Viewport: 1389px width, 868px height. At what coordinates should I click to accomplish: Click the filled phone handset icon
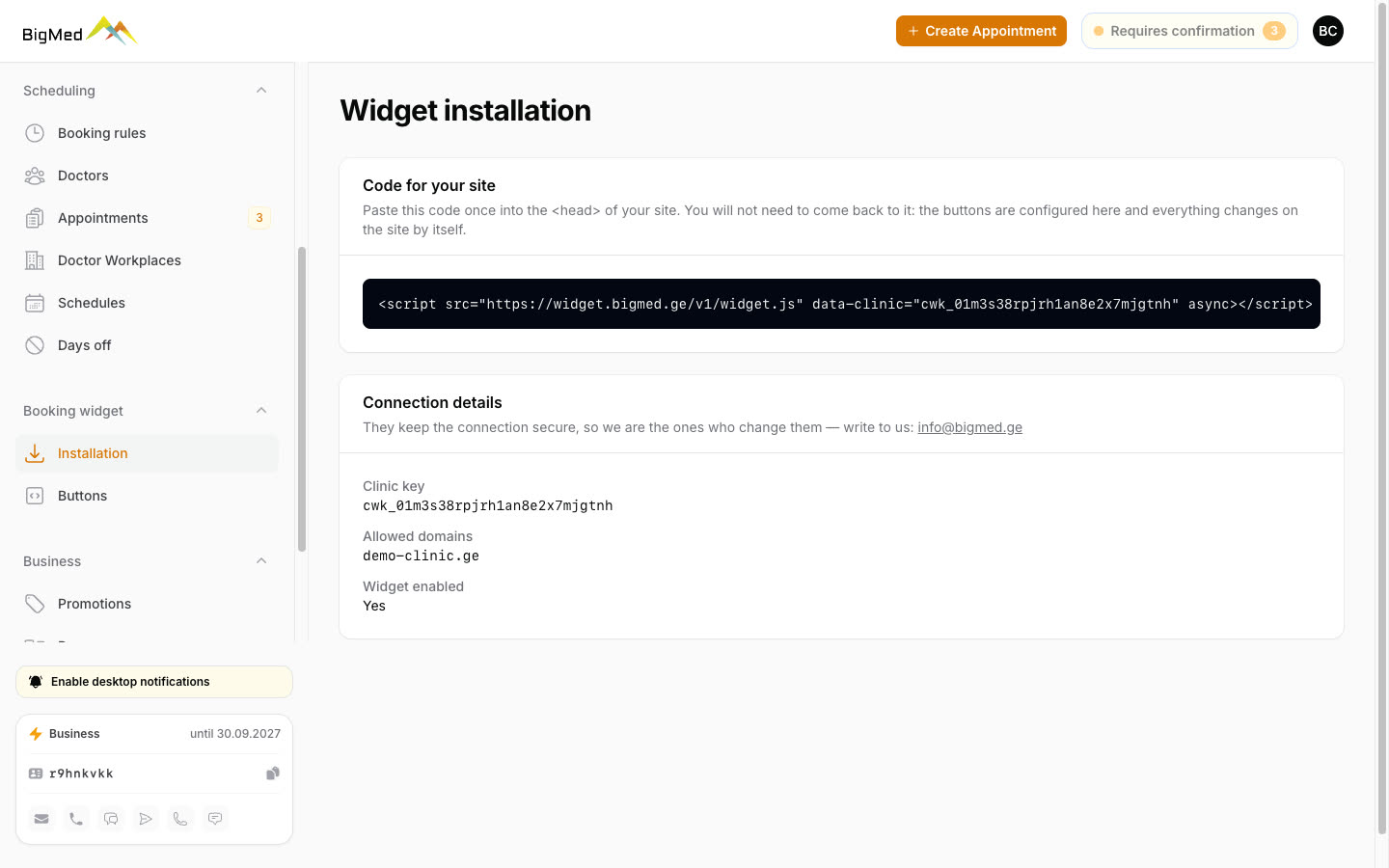(x=76, y=819)
